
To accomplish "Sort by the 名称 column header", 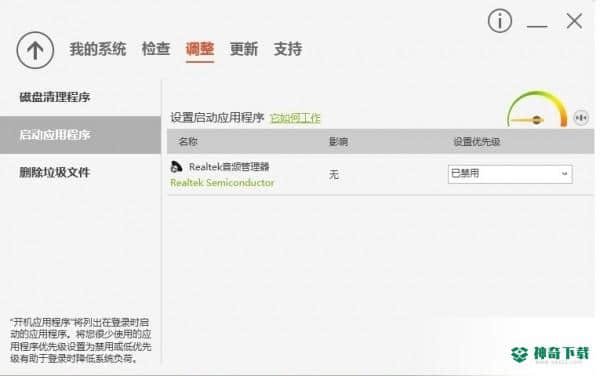I will pyautogui.click(x=188, y=142).
